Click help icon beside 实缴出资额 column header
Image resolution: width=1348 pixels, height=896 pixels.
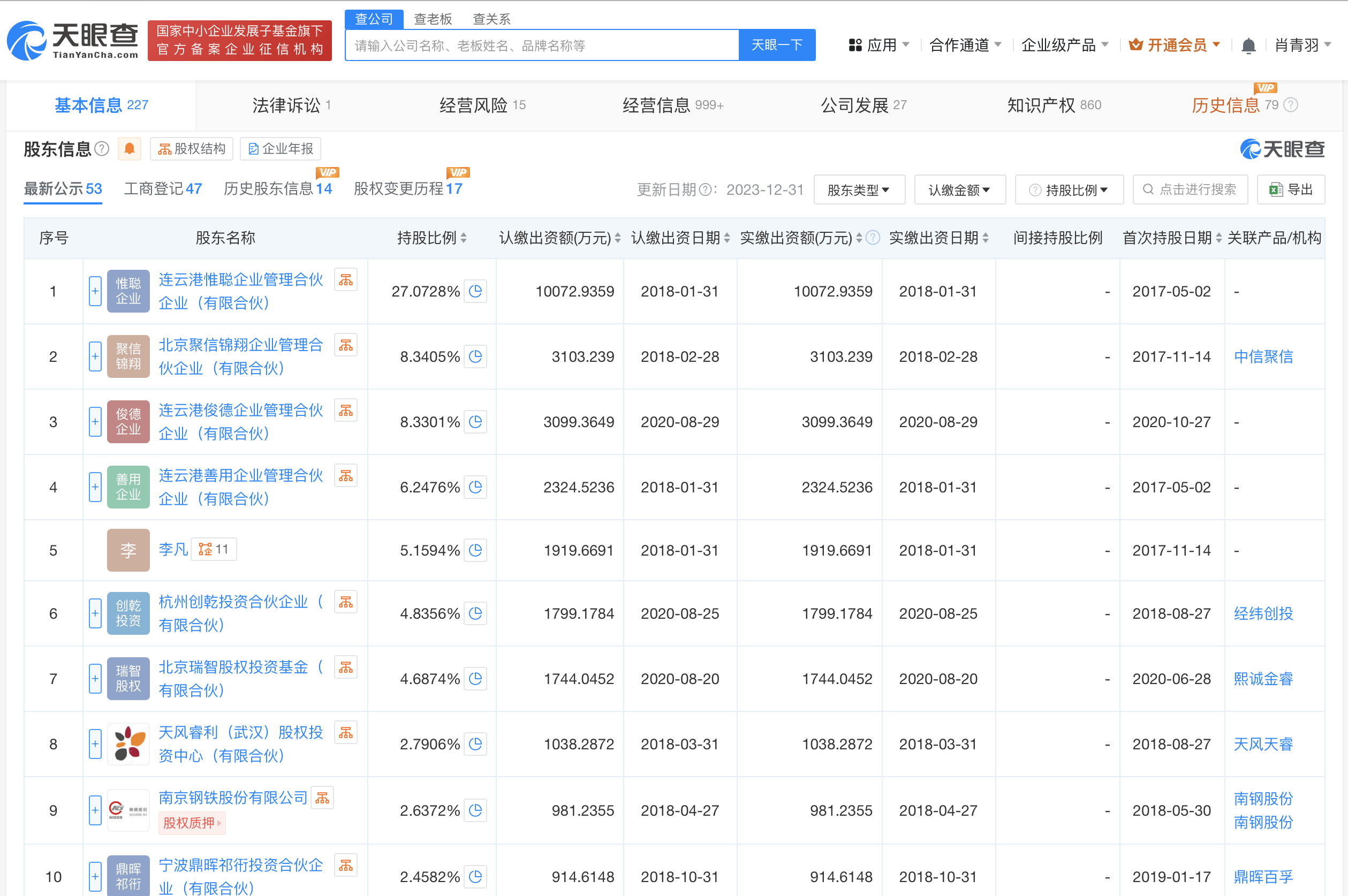873,238
